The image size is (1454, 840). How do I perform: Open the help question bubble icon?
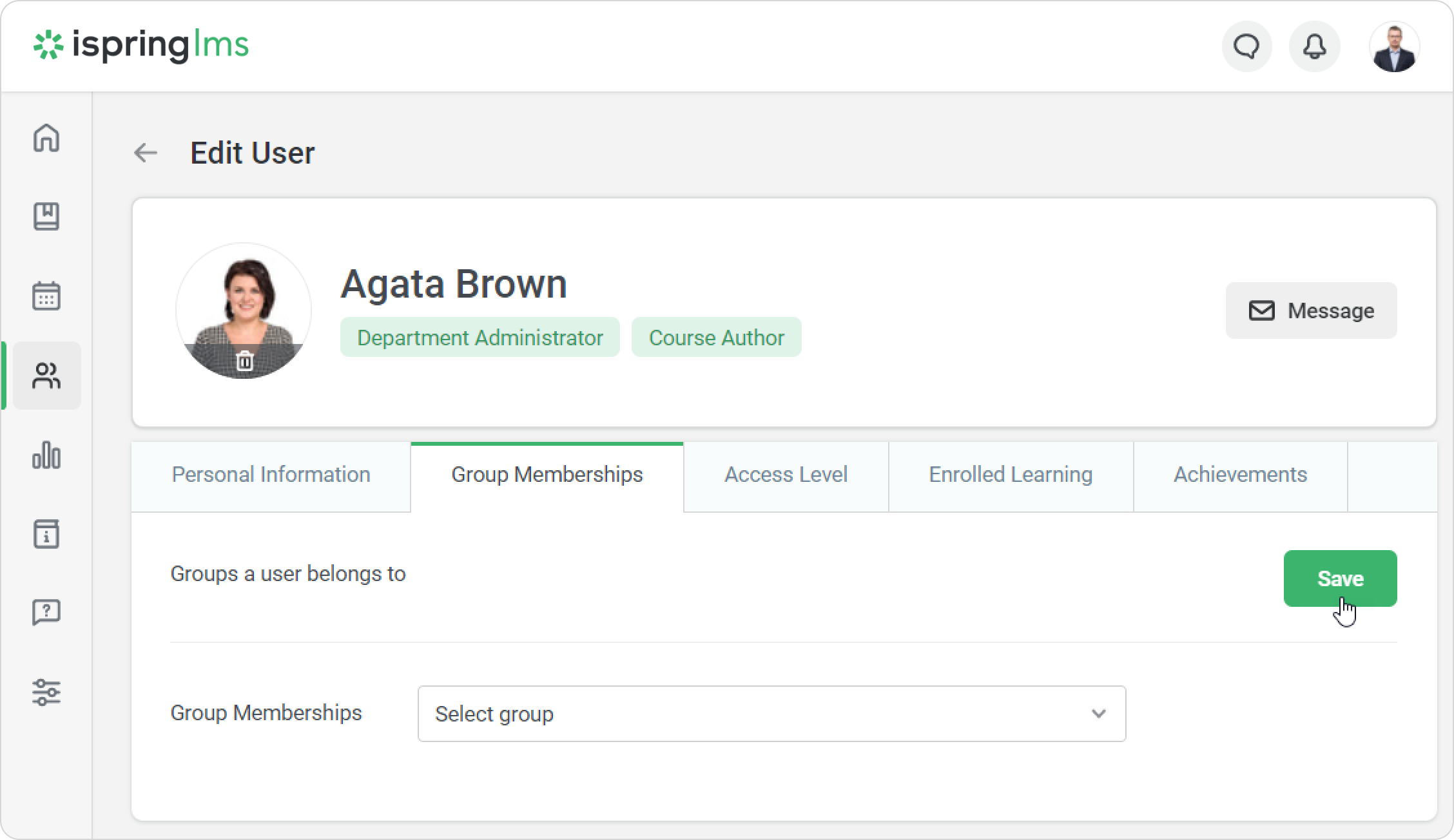pos(46,612)
